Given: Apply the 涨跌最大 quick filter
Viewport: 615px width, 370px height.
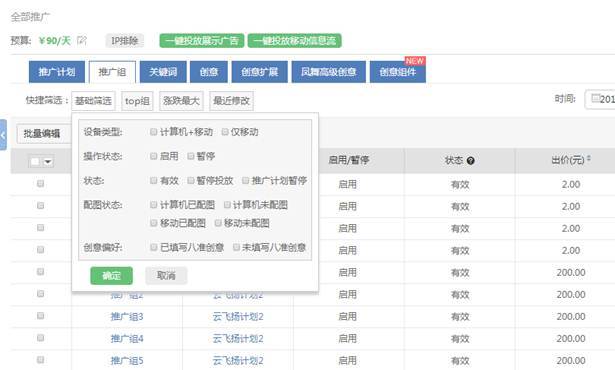Looking at the screenshot, I should (x=181, y=101).
